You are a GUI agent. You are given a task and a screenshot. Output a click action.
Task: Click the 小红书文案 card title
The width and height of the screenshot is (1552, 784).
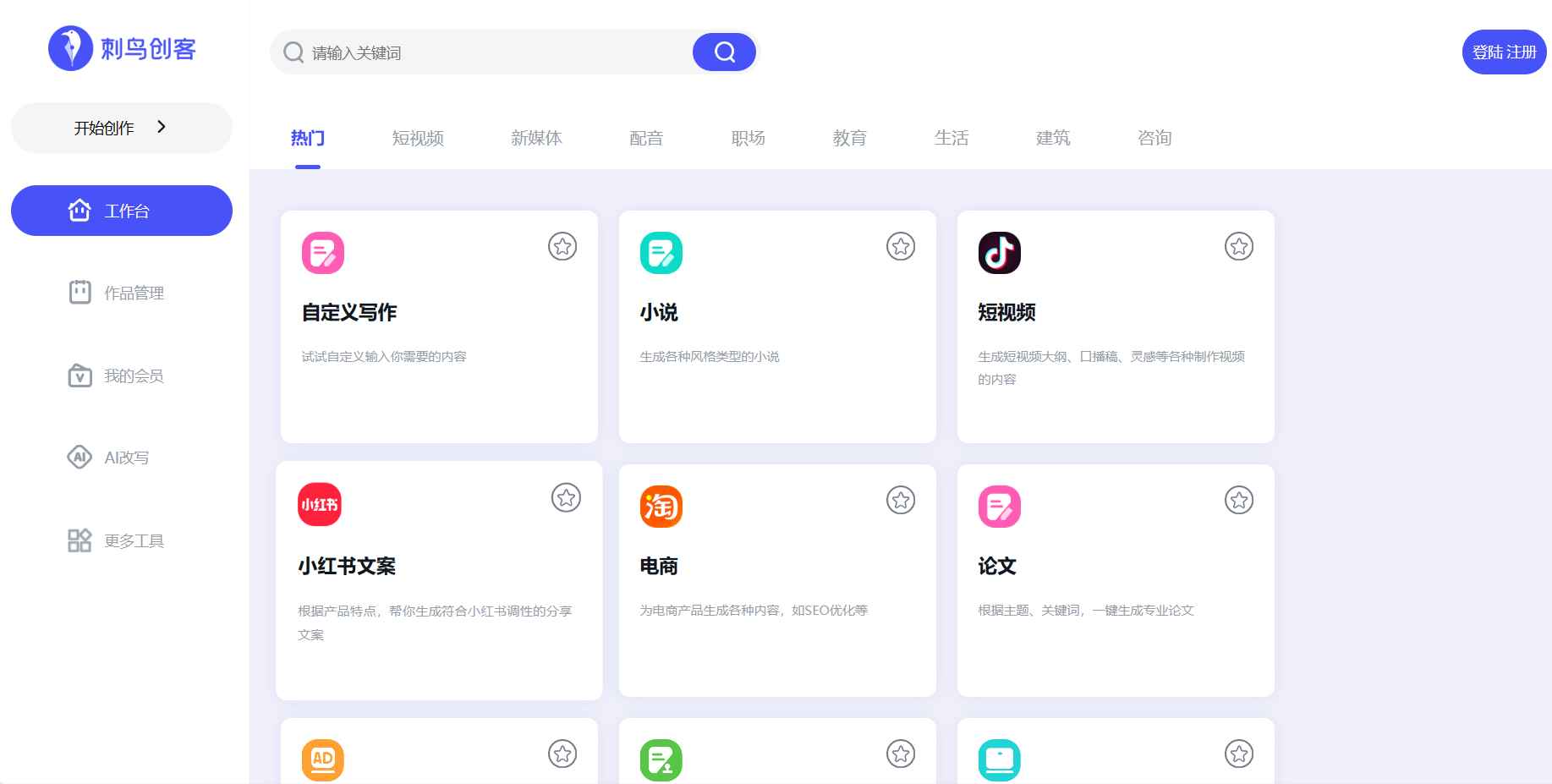click(347, 566)
